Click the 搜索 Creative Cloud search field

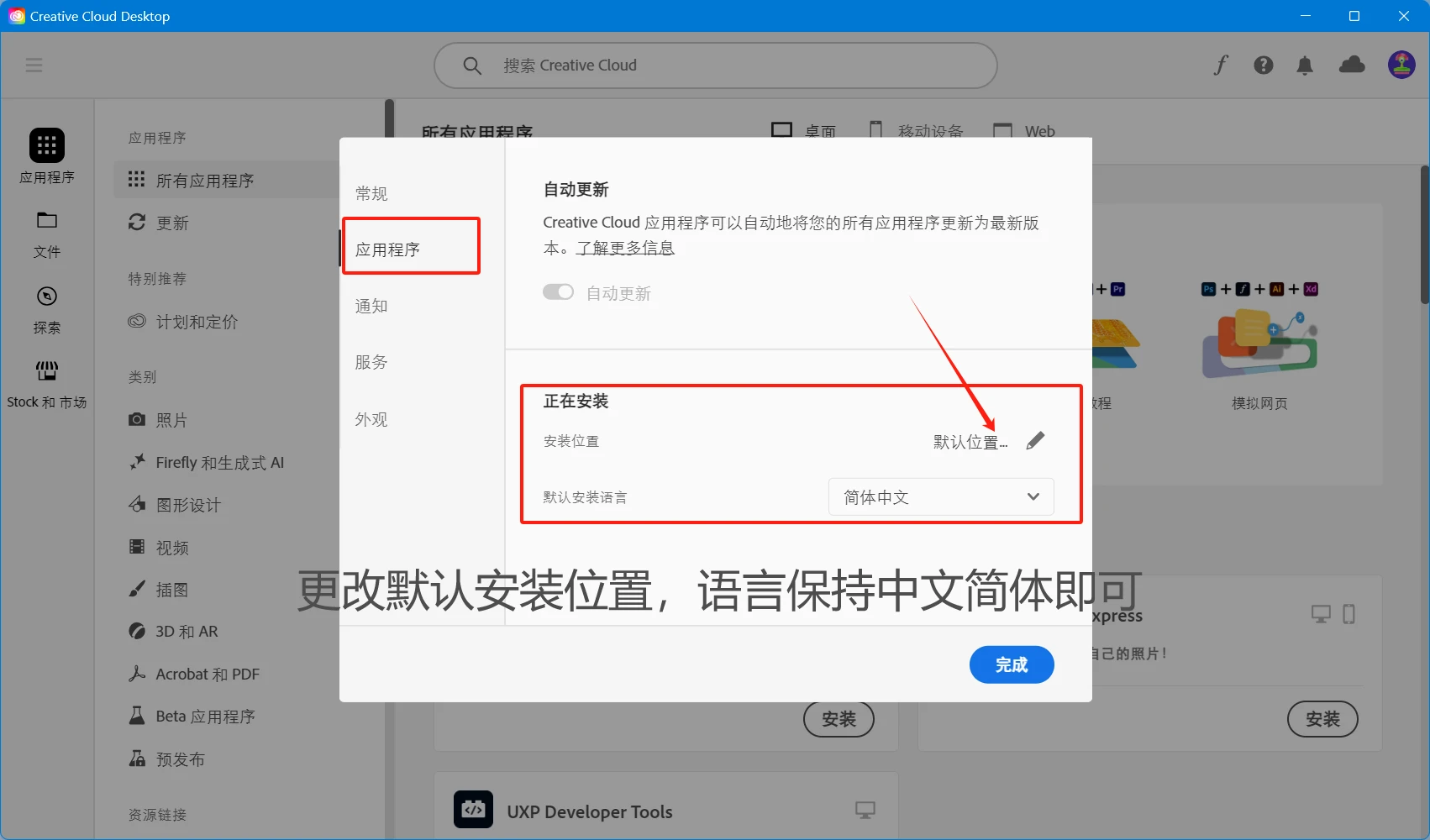click(x=715, y=66)
